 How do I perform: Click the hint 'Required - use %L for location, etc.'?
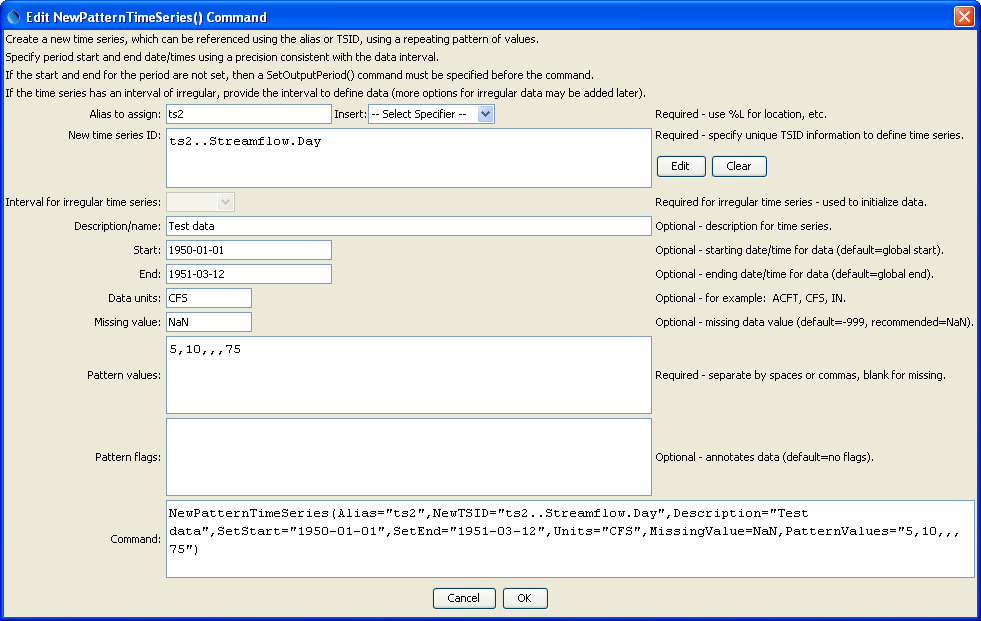pos(741,114)
